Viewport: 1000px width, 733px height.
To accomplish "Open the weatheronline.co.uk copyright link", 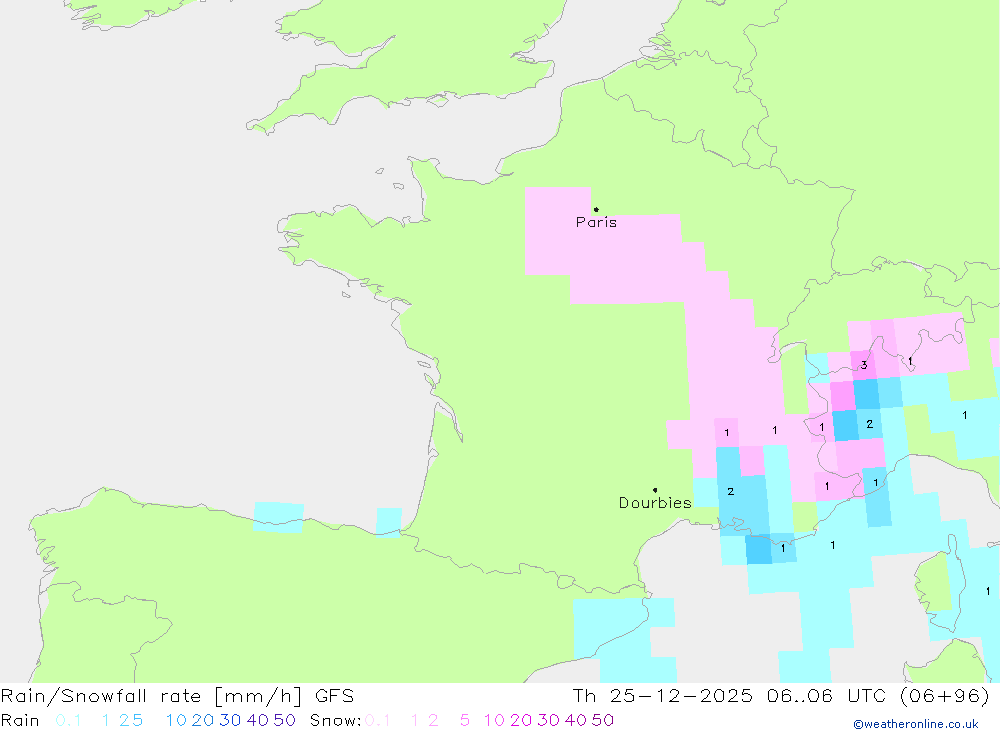I will pyautogui.click(x=916, y=724).
